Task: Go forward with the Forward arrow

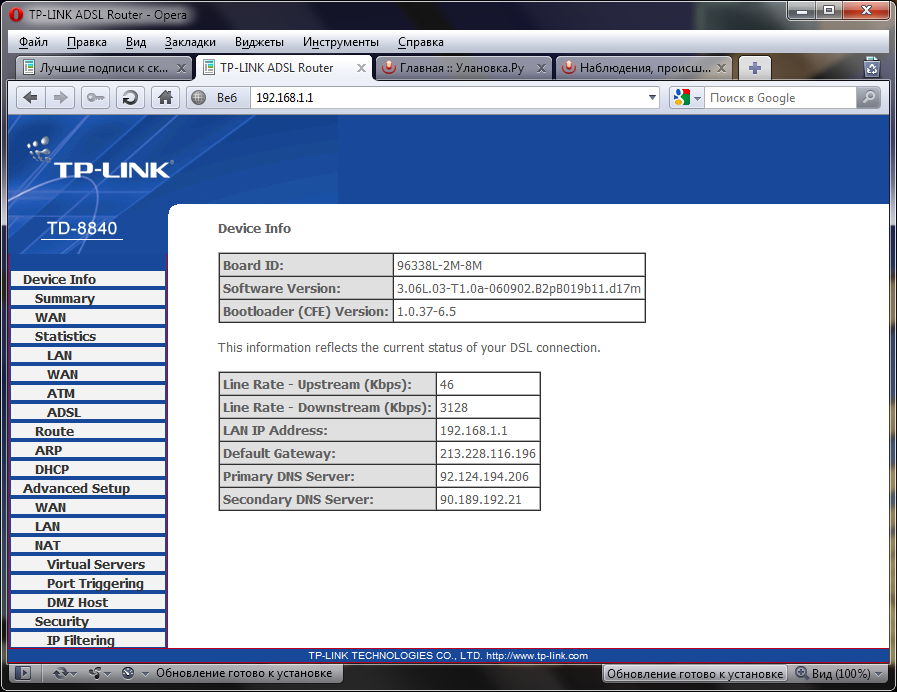Action: tap(60, 98)
